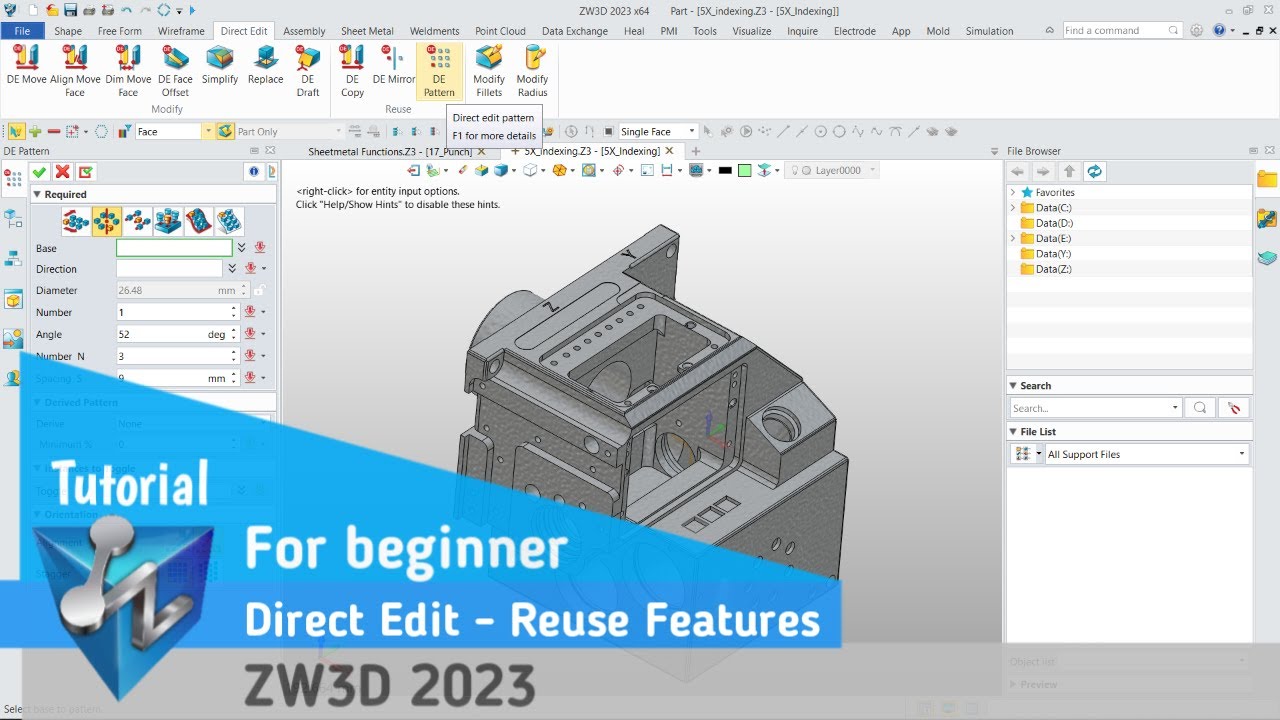The image size is (1280, 720).
Task: Select the circular pattern type icon
Action: (x=107, y=221)
